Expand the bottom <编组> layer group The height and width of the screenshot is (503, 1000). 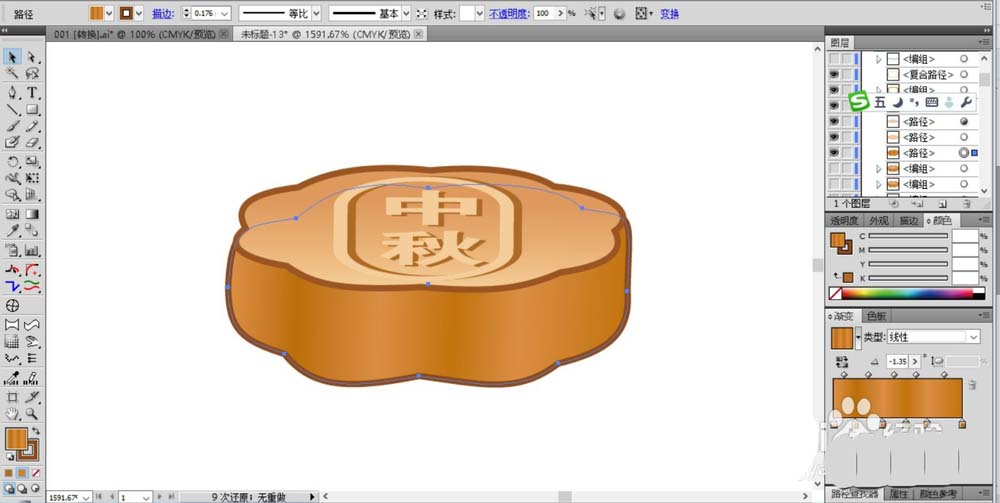pos(879,184)
